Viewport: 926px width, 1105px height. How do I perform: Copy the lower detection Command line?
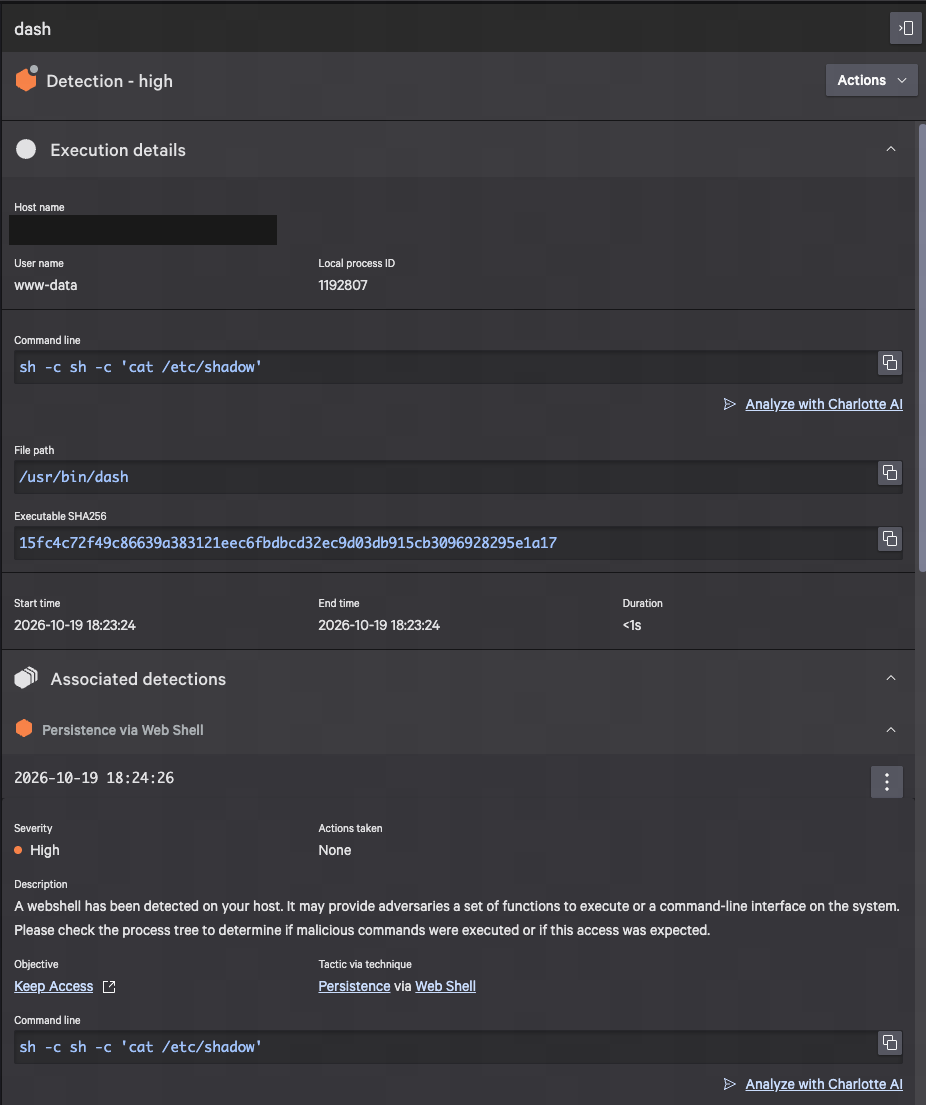pyautogui.click(x=890, y=1043)
